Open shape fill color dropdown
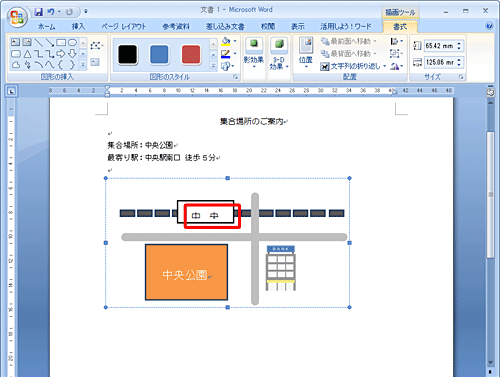500x377 pixels. [235, 41]
